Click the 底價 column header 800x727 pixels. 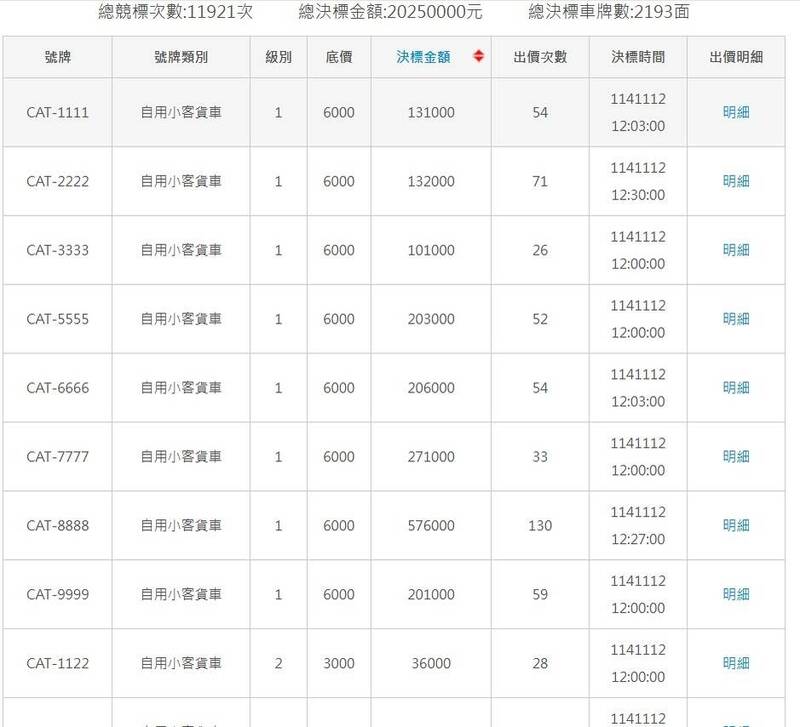click(339, 57)
